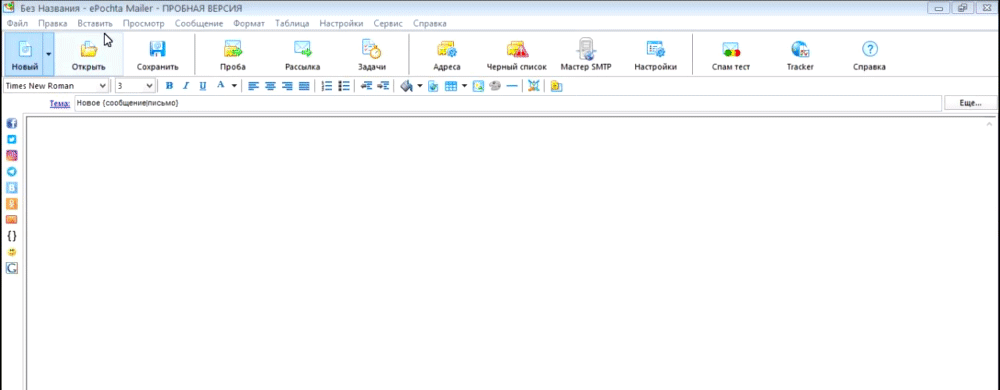
Task: Create a new message with Новый button
Action: [x=24, y=54]
